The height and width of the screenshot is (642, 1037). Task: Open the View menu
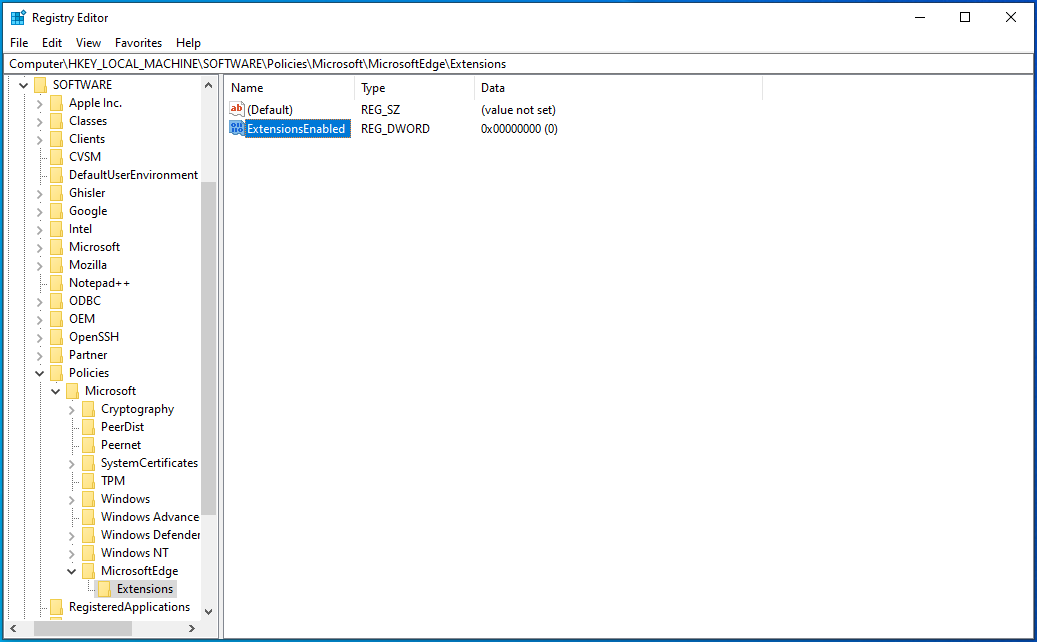tap(88, 42)
